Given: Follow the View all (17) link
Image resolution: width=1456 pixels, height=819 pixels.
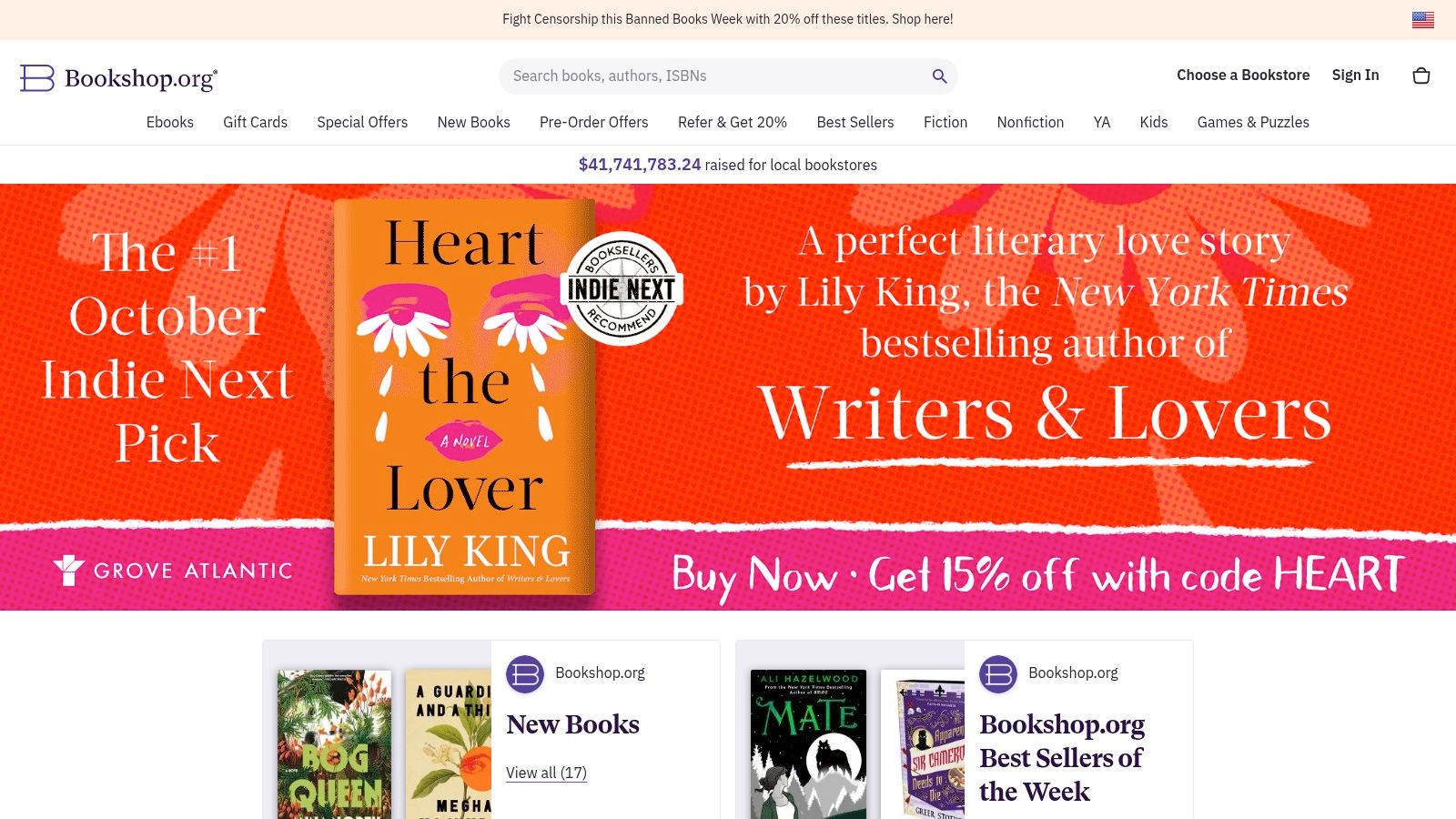Looking at the screenshot, I should 546,773.
